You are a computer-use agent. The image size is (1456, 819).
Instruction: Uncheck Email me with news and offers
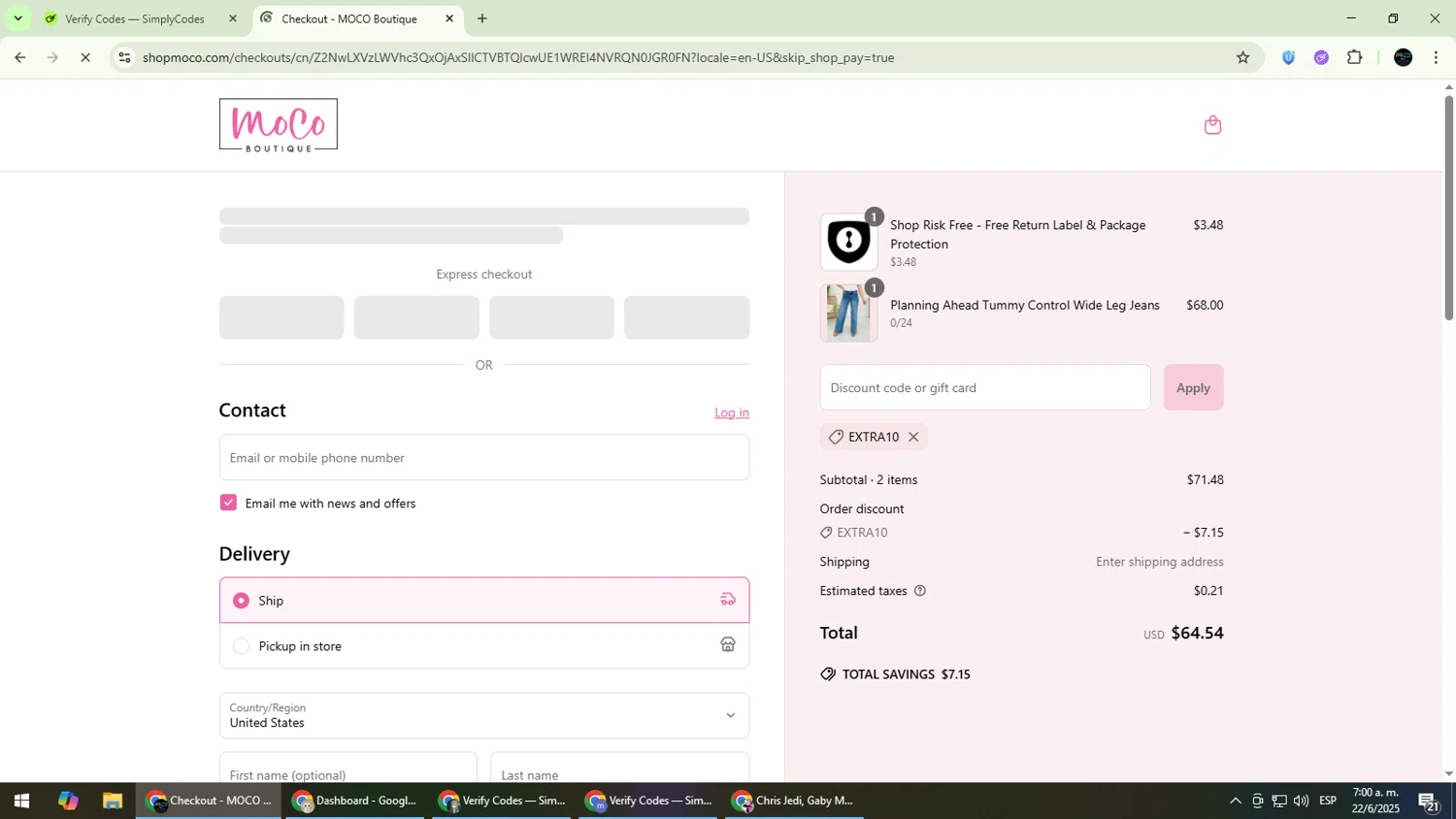(x=228, y=503)
